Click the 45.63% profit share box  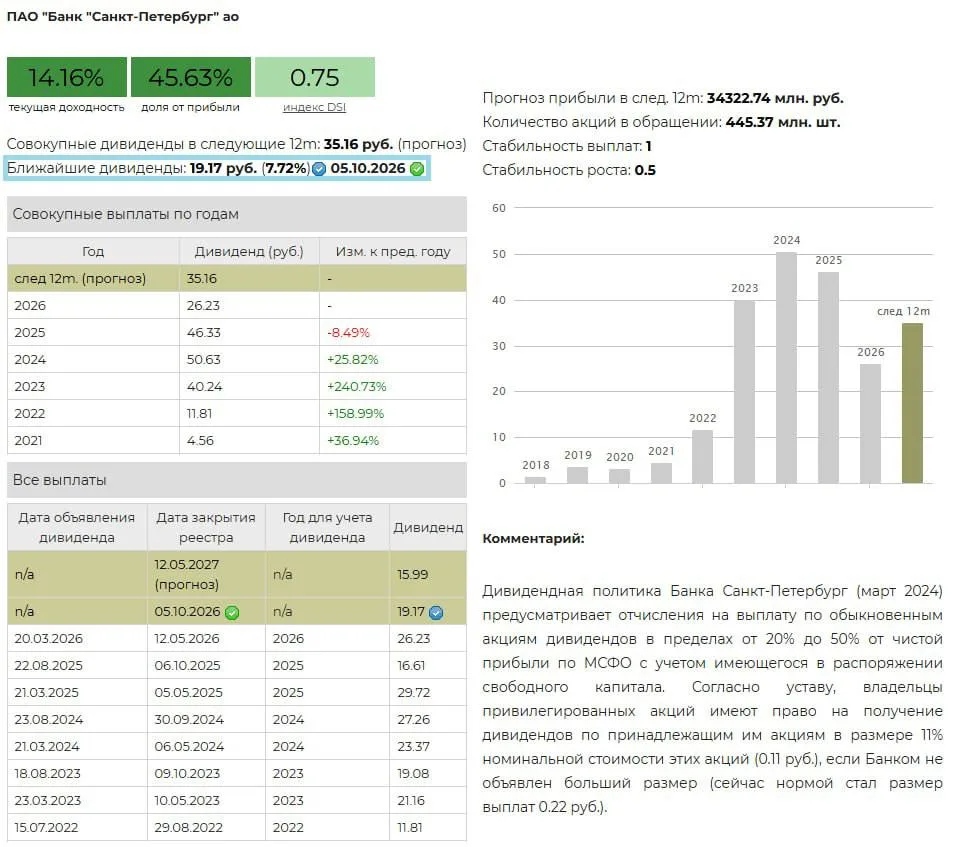tap(190, 77)
